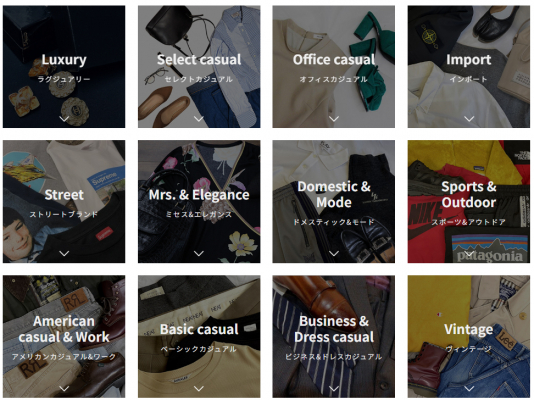Expand the Mrs. & Elegance chevron
The height and width of the screenshot is (400, 534).
(x=199, y=254)
